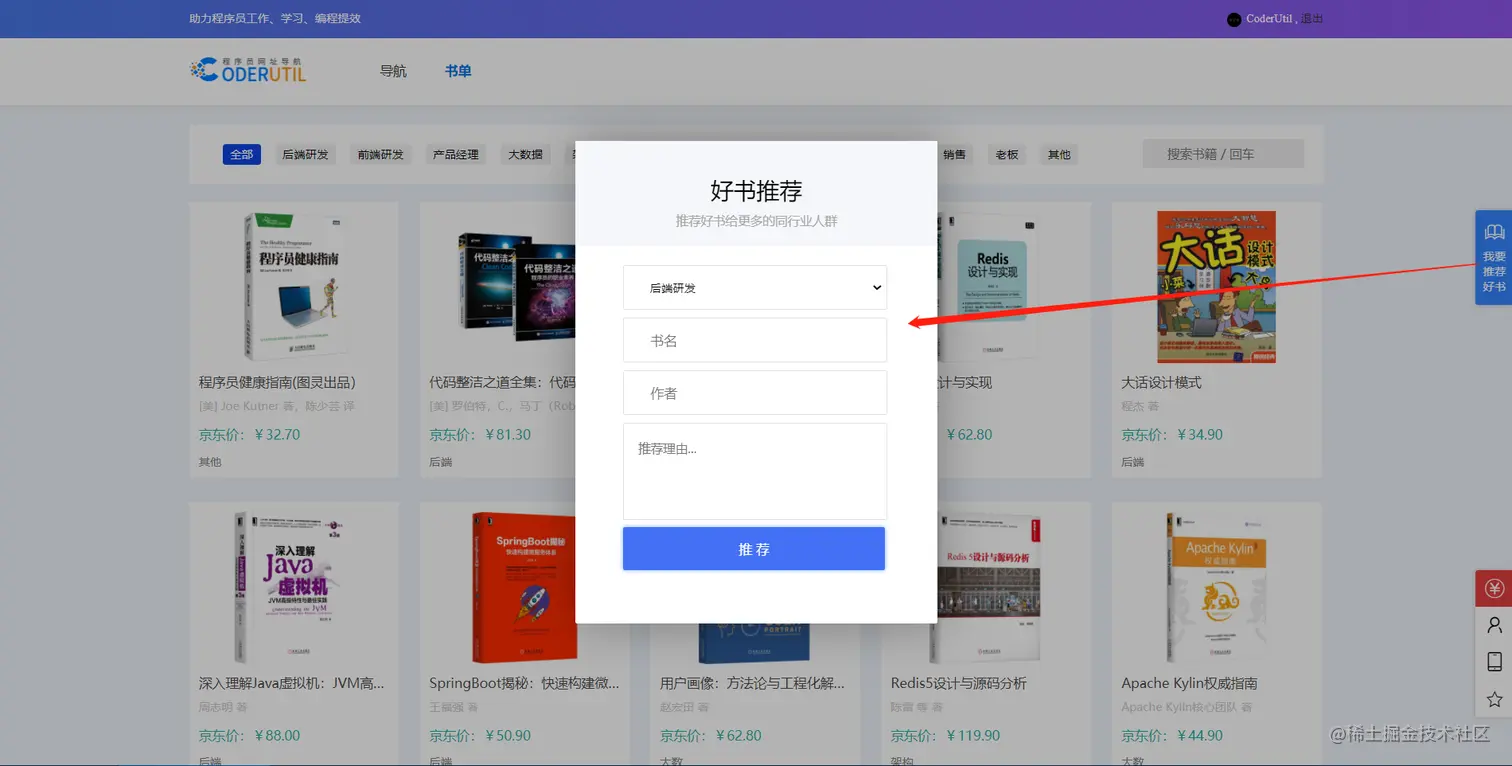Image resolution: width=1512 pixels, height=766 pixels.
Task: Click the ¥32.70 price text
Action: pyautogui.click(x=277, y=435)
